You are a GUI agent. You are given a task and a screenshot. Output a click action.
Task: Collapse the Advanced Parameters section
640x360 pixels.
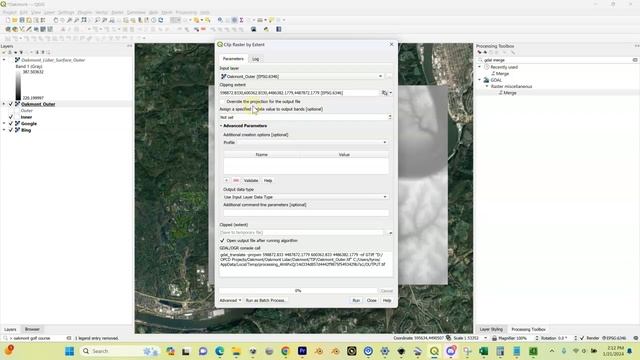221,126
